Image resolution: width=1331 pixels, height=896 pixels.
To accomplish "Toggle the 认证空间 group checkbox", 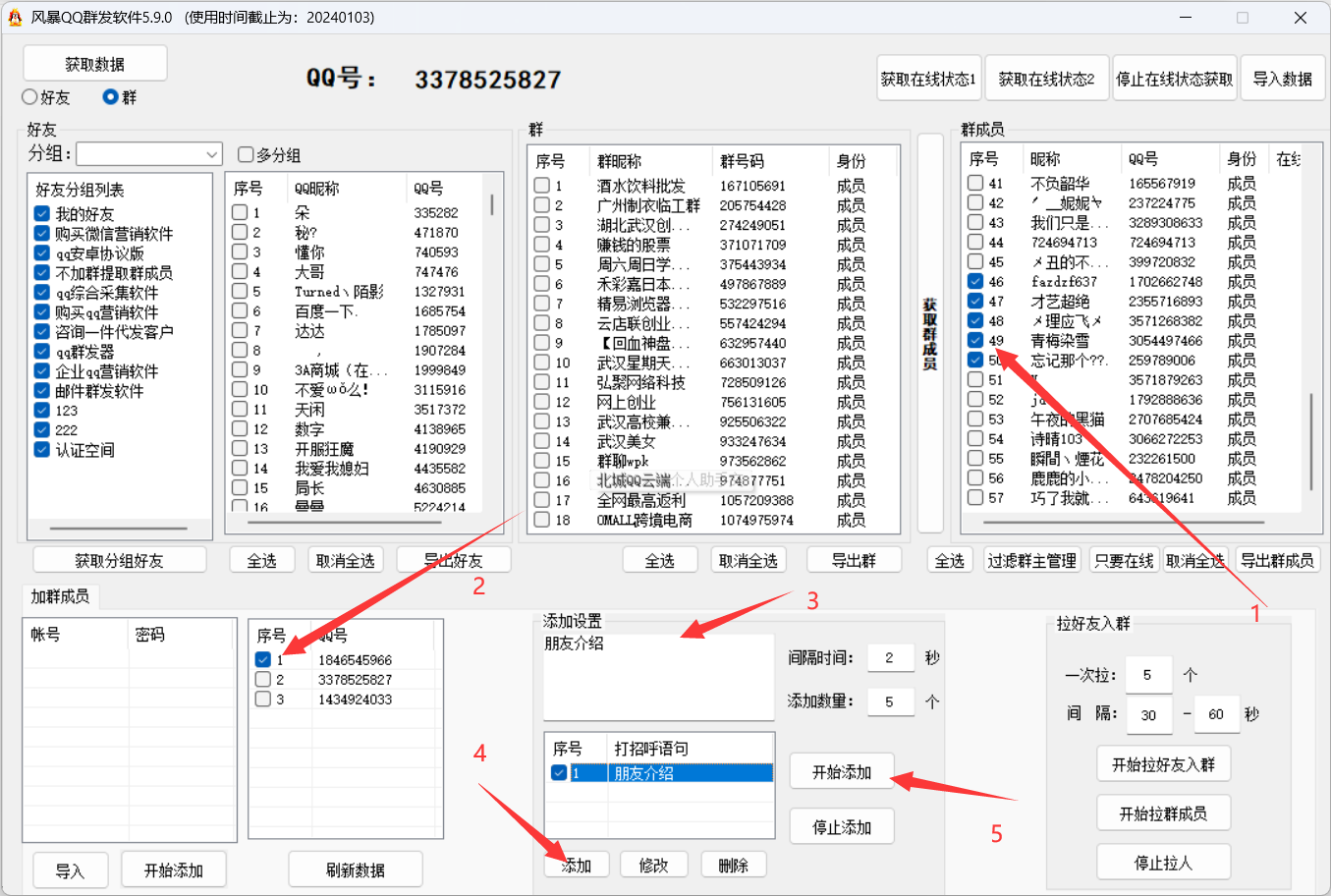I will click(41, 449).
